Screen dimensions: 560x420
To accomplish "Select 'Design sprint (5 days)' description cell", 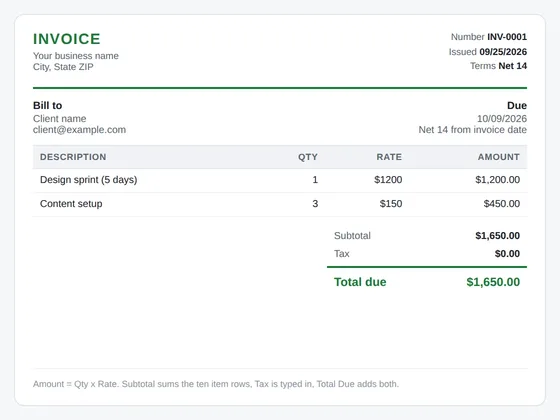I will (89, 180).
